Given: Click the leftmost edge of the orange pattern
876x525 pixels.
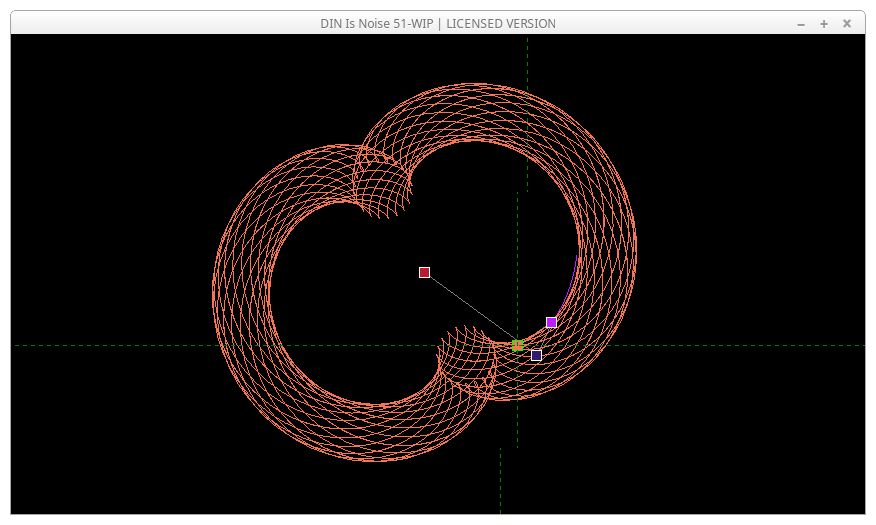Looking at the screenshot, I should click(214, 290).
